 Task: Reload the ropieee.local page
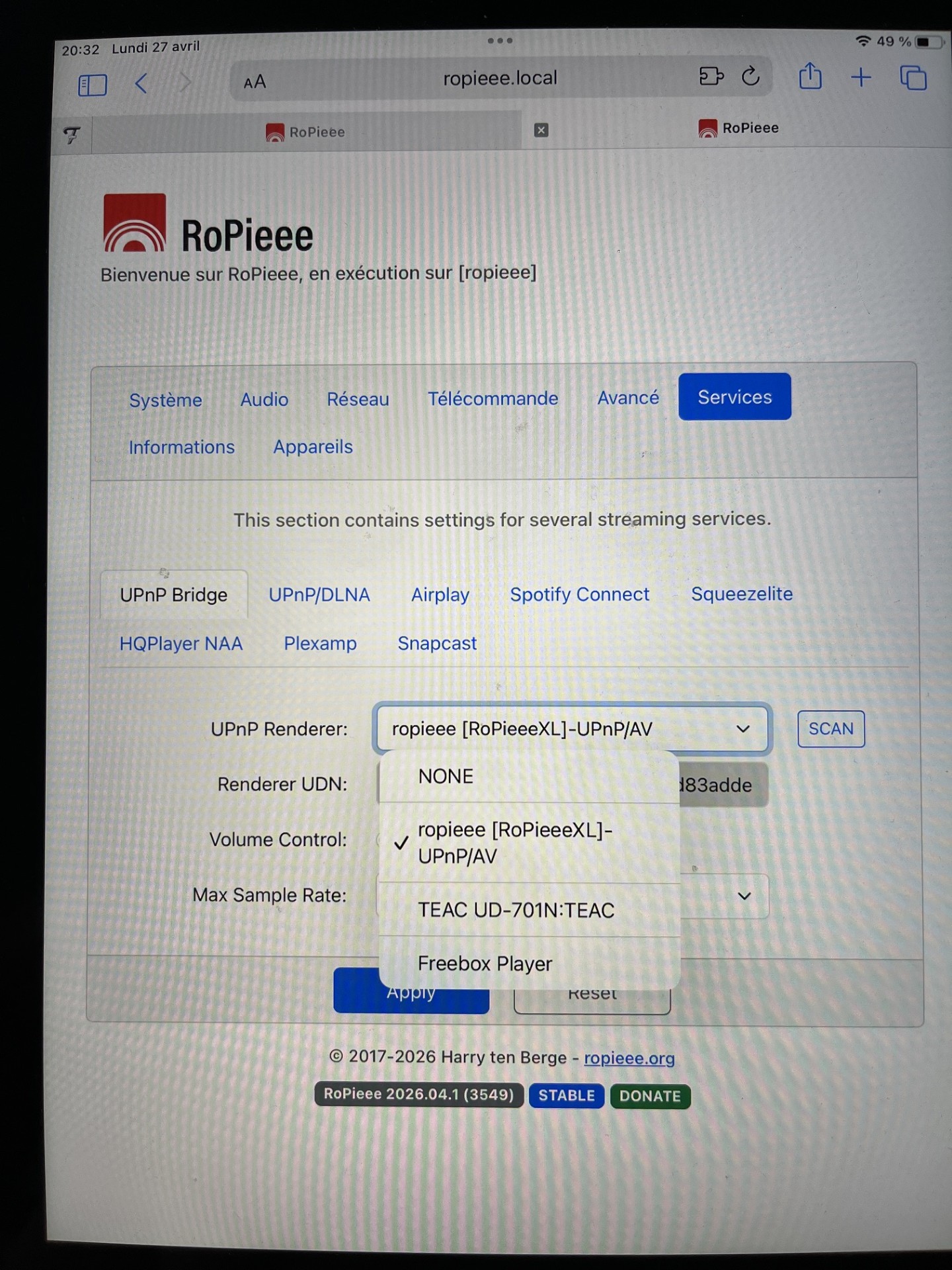[x=750, y=76]
